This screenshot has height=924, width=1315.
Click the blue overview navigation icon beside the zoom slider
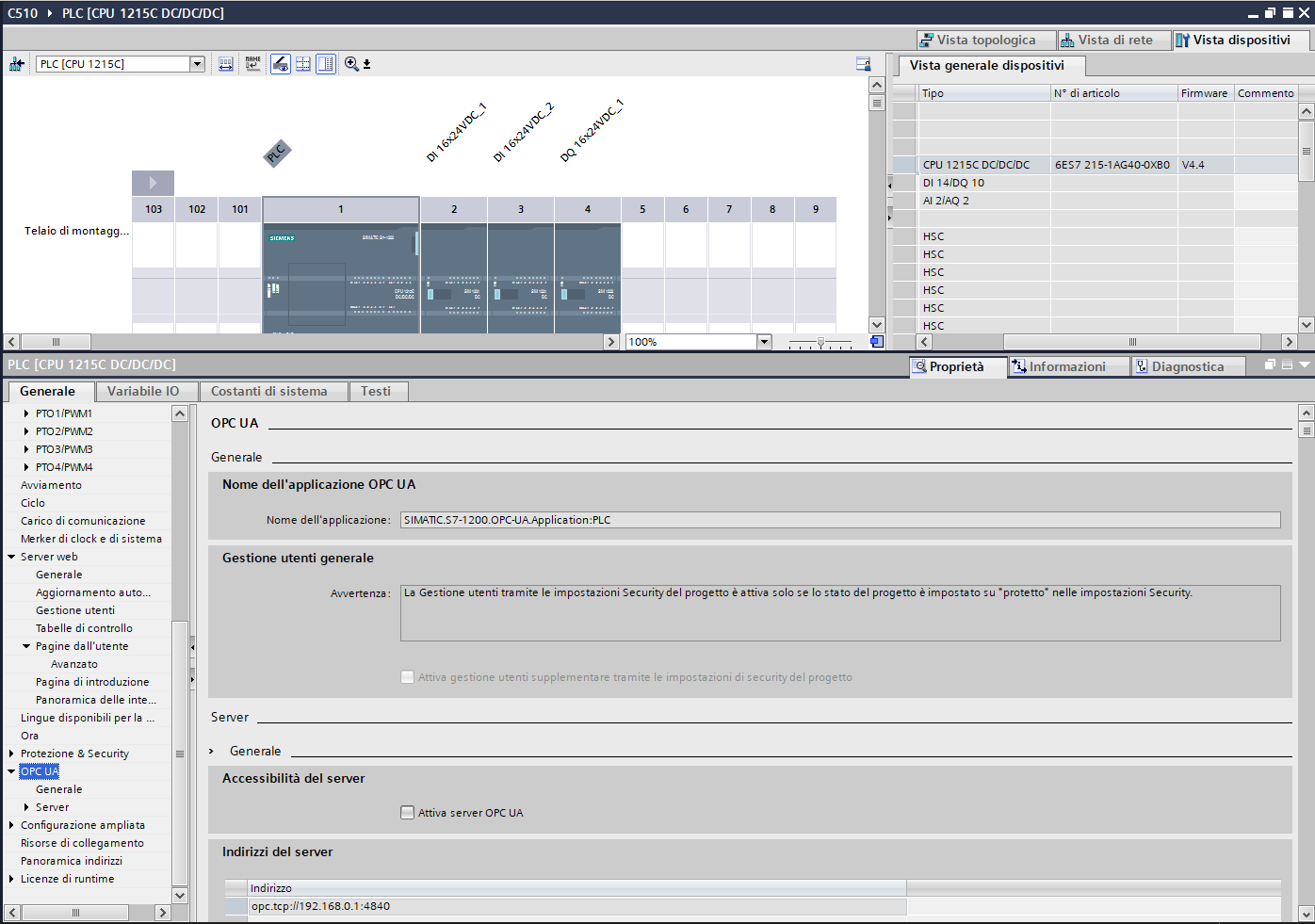pos(877,342)
